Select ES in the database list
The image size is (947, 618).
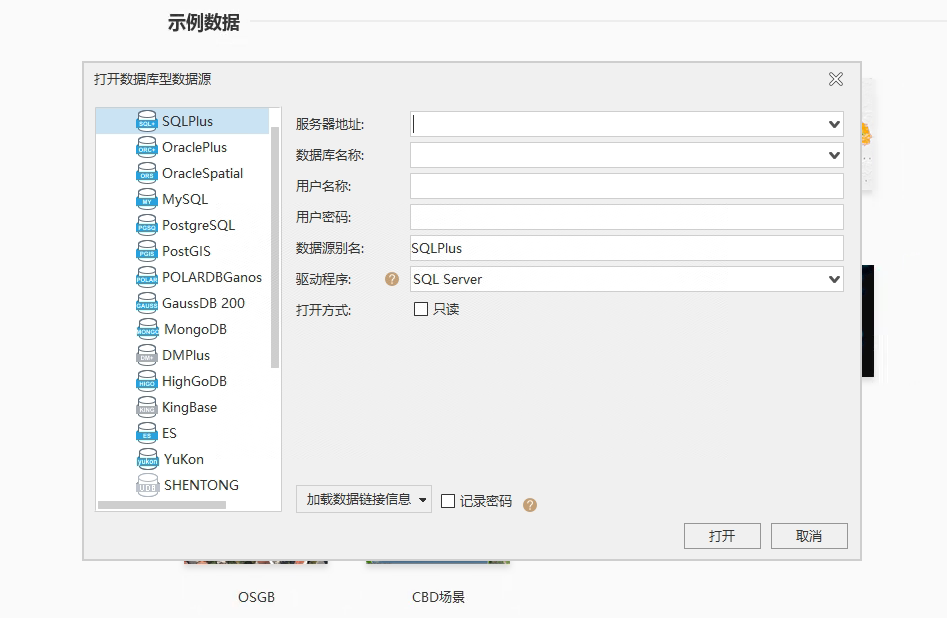click(x=169, y=433)
